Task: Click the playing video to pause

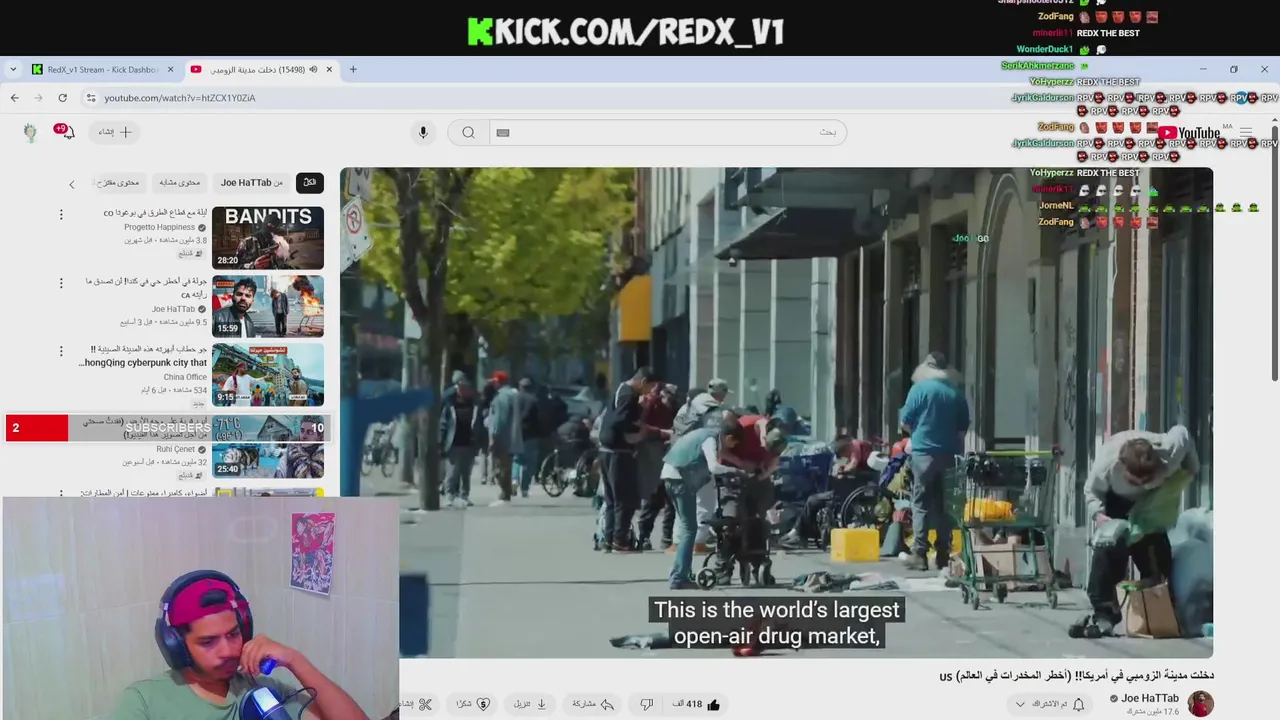Action: pos(776,412)
